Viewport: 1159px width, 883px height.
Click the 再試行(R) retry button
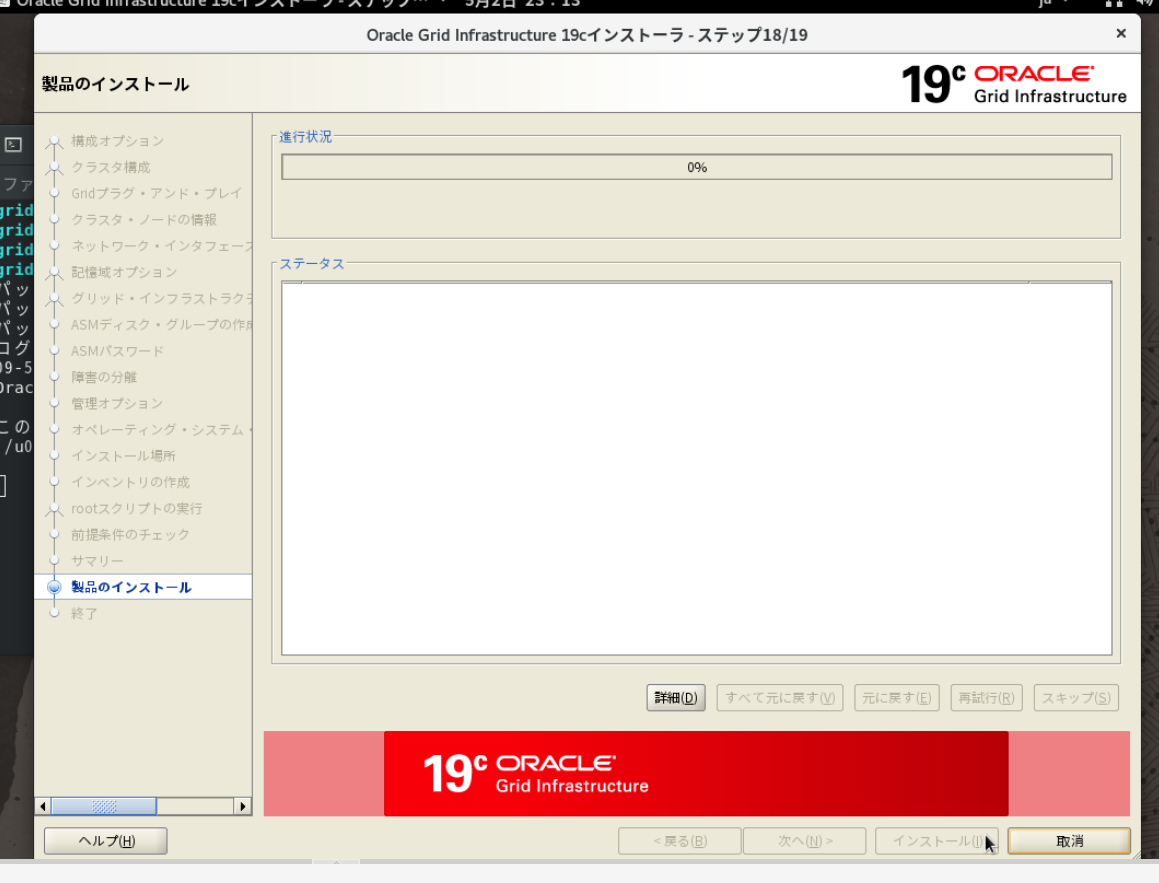click(986, 698)
